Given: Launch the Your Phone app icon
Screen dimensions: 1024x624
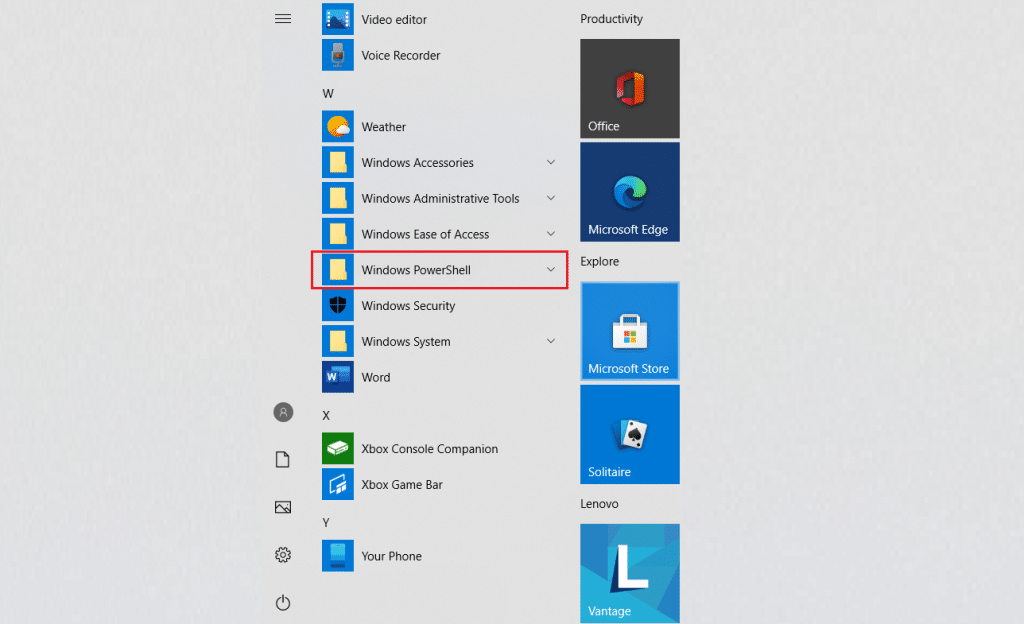Looking at the screenshot, I should 338,556.
